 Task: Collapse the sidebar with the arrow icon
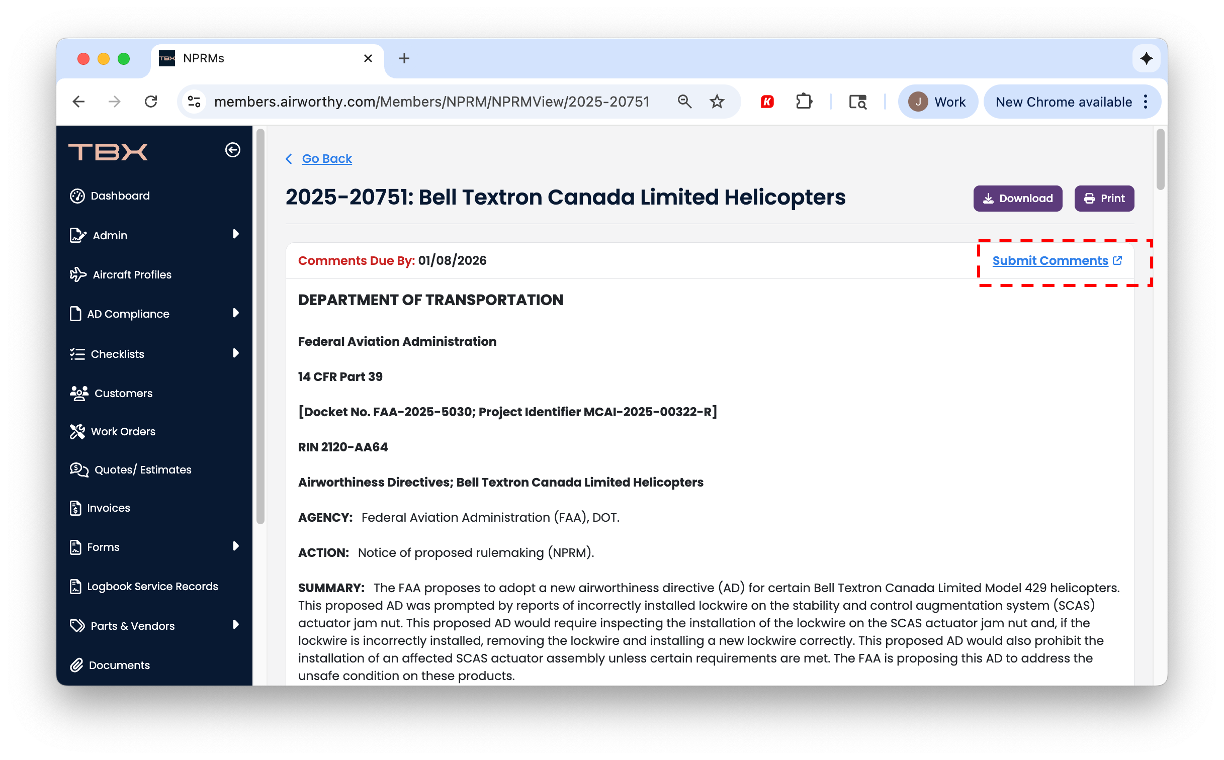(232, 150)
